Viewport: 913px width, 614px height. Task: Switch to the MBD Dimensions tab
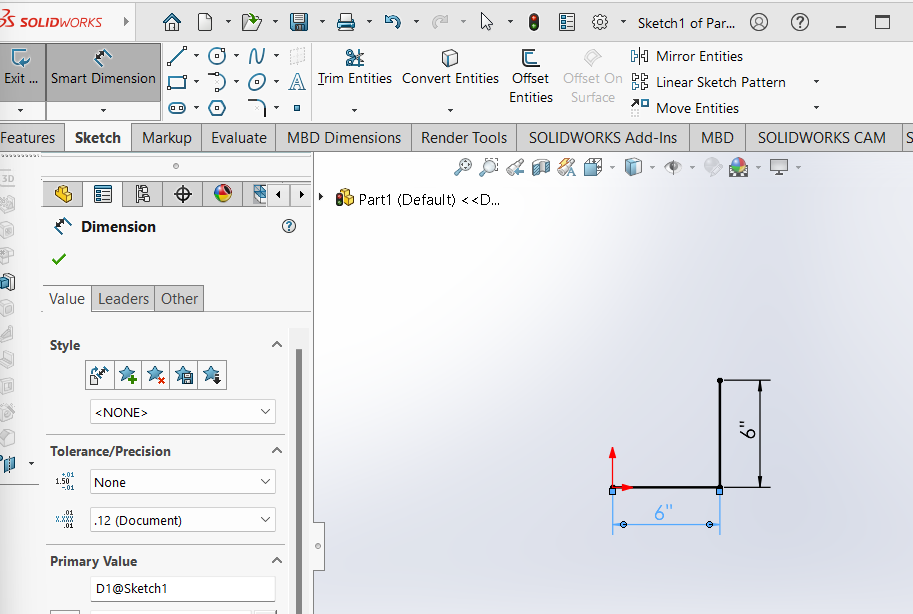344,138
